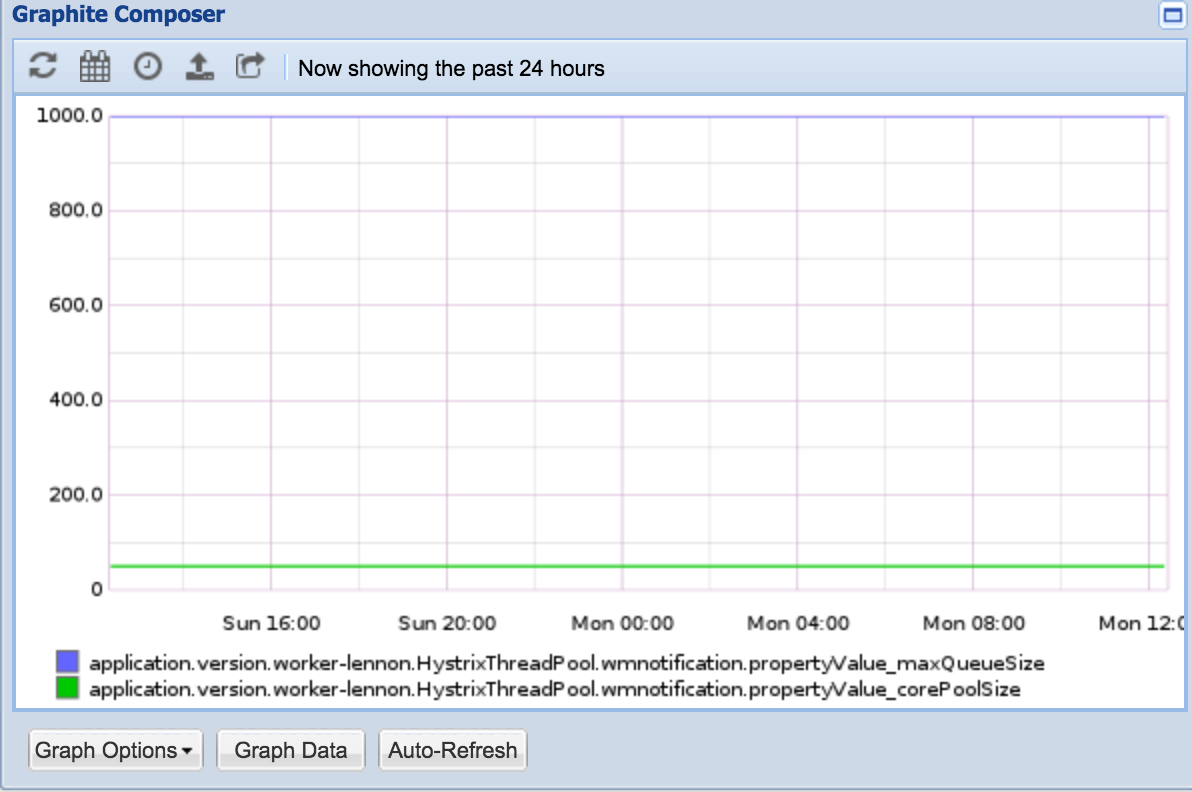Refresh the graph with the update icon
The image size is (1192, 792).
tap(43, 65)
